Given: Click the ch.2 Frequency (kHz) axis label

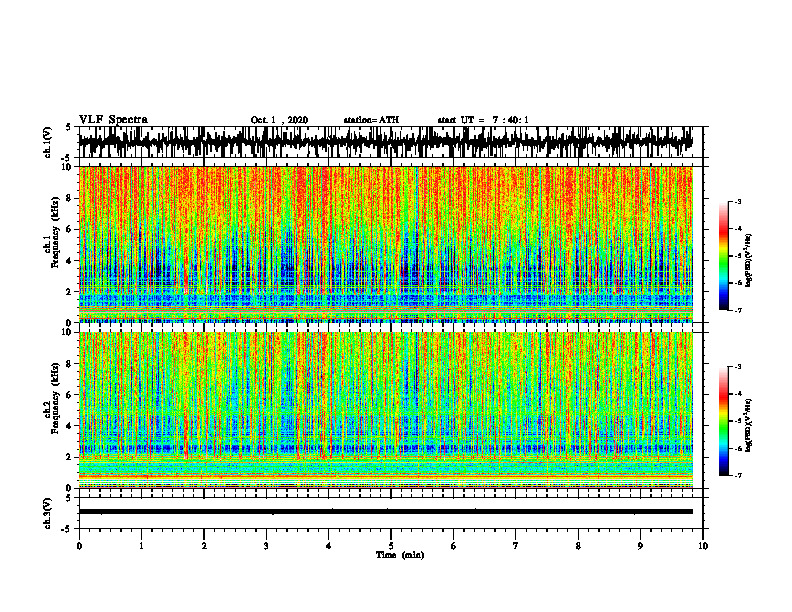Looking at the screenshot, I should click(54, 398).
